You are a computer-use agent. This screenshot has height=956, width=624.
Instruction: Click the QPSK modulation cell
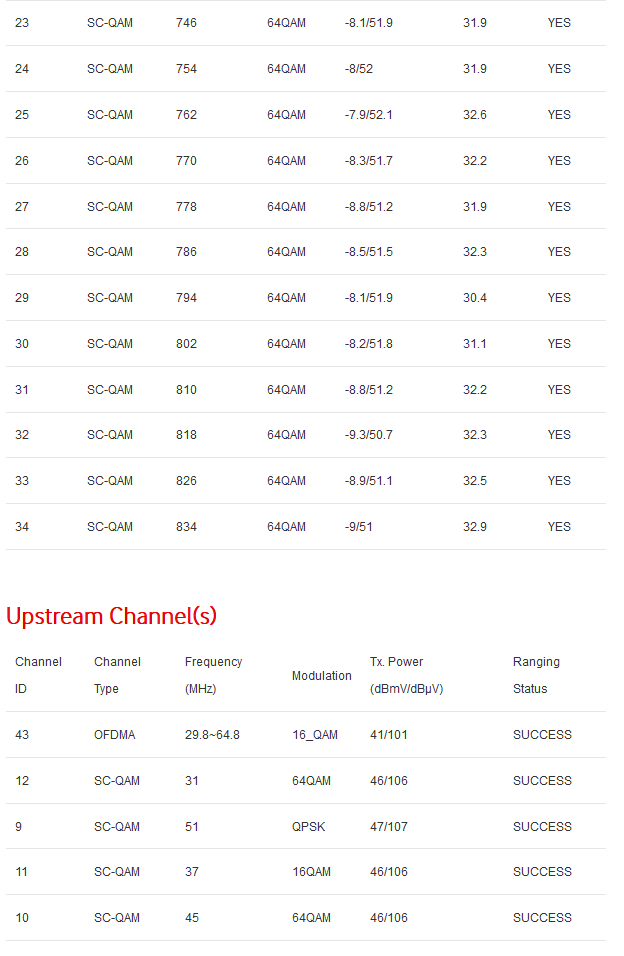tap(309, 827)
